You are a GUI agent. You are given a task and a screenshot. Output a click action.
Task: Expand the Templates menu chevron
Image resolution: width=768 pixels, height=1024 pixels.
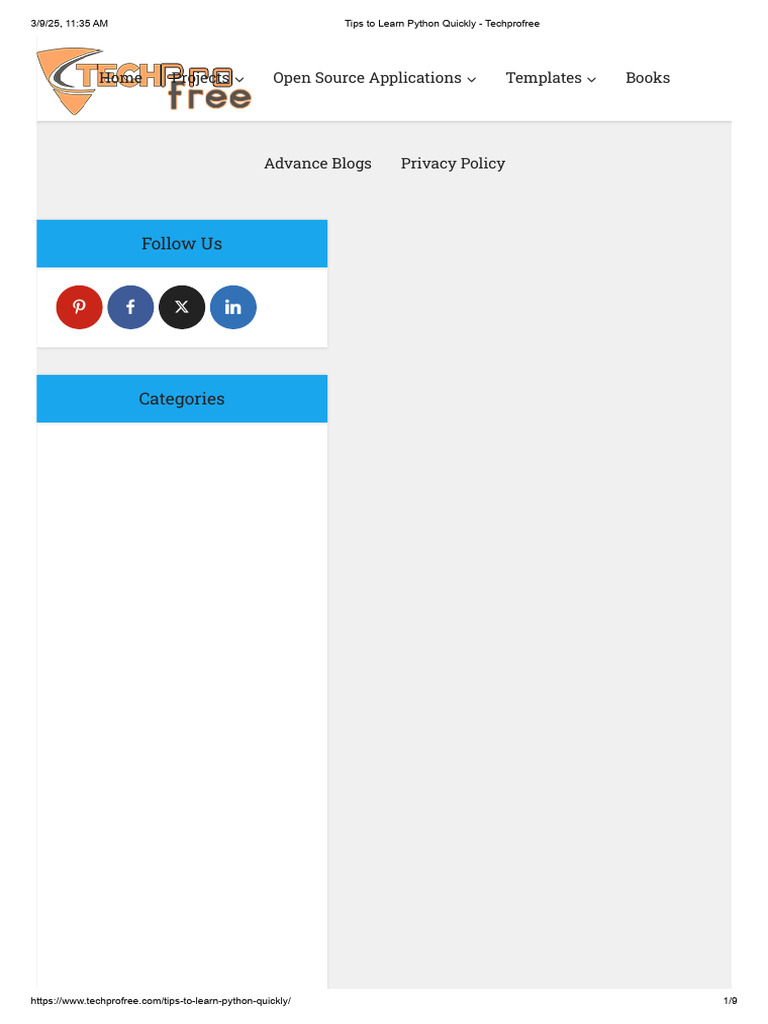coord(592,80)
